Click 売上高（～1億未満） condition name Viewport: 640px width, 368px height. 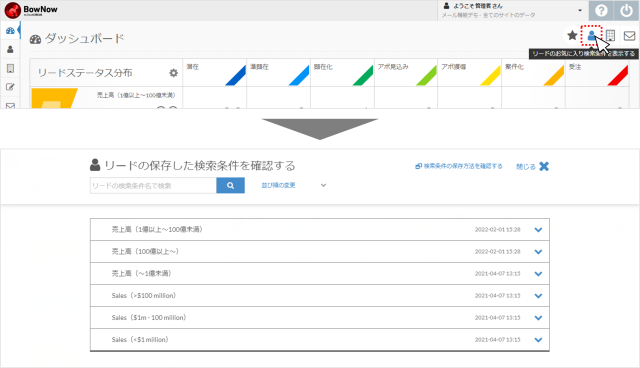(x=142, y=273)
